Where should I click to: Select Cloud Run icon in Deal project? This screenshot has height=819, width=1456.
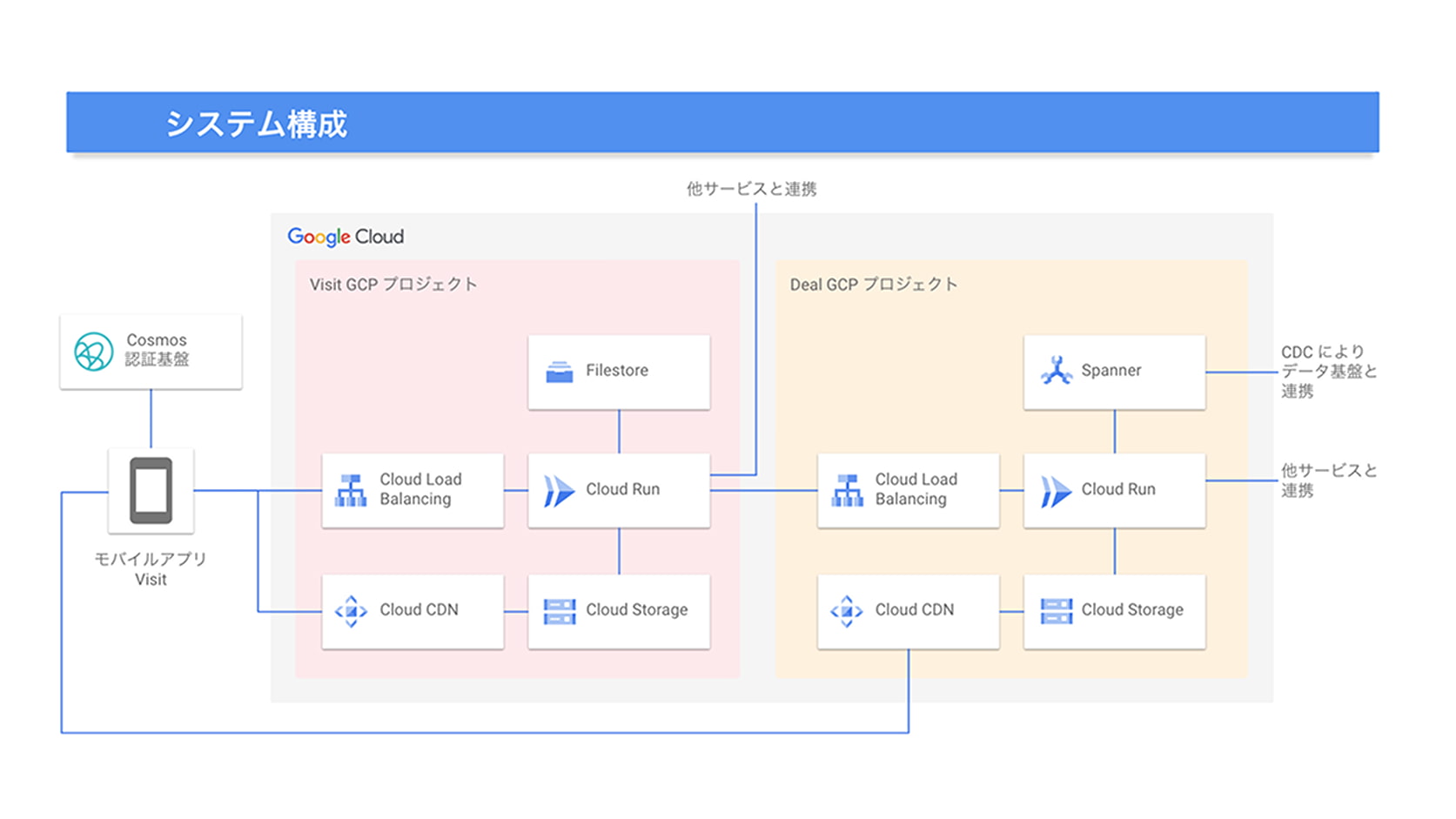(x=1055, y=491)
